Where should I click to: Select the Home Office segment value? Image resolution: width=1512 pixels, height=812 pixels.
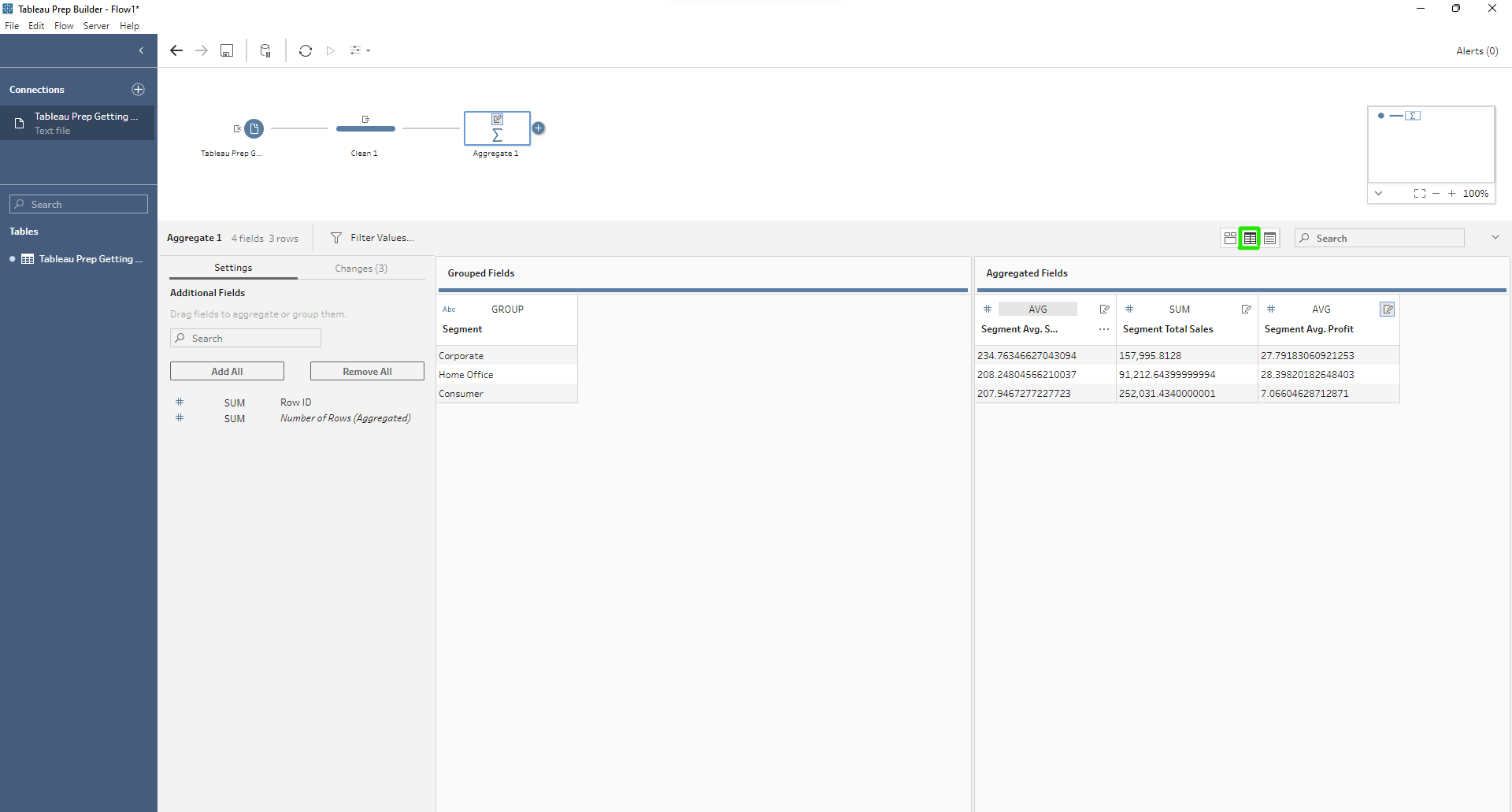[507, 375]
